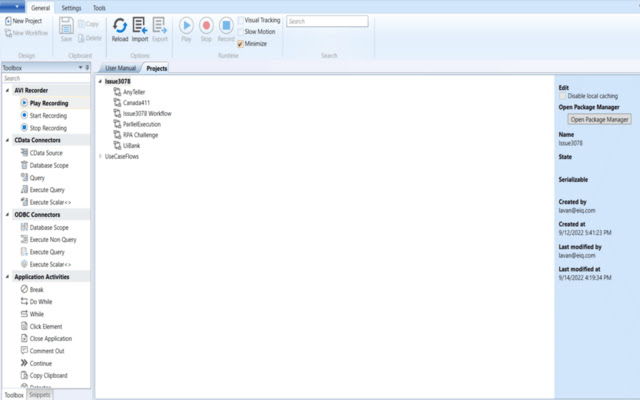Switch to the Projects tab
640x400 pixels.
[x=157, y=68]
